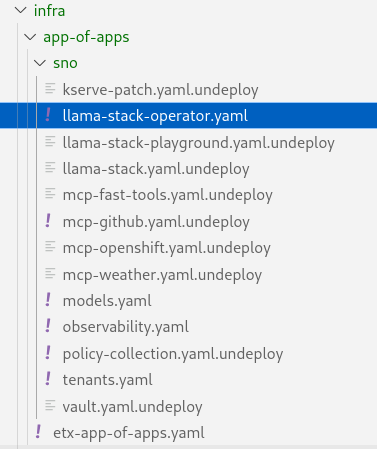Image resolution: width=377 pixels, height=449 pixels.
Task: Collapse the infra folder chevron
Action: tap(21, 10)
